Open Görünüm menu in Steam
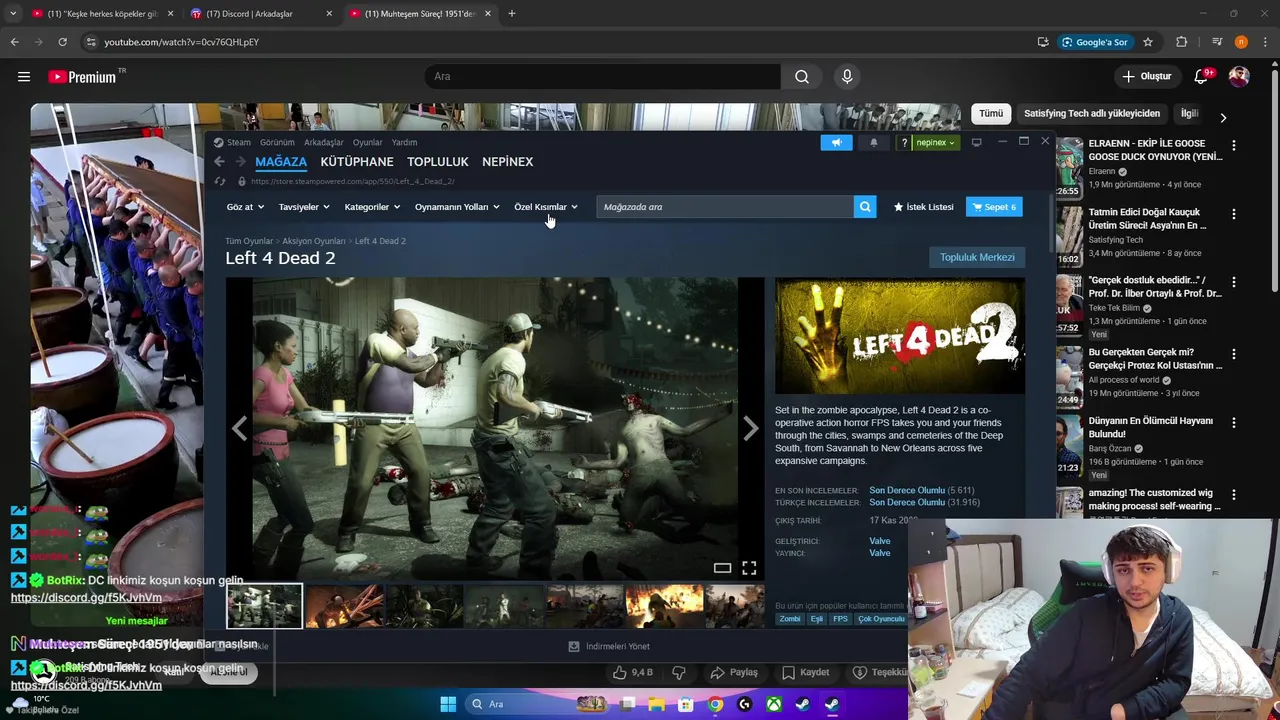The height and width of the screenshot is (720, 1280). (x=277, y=142)
